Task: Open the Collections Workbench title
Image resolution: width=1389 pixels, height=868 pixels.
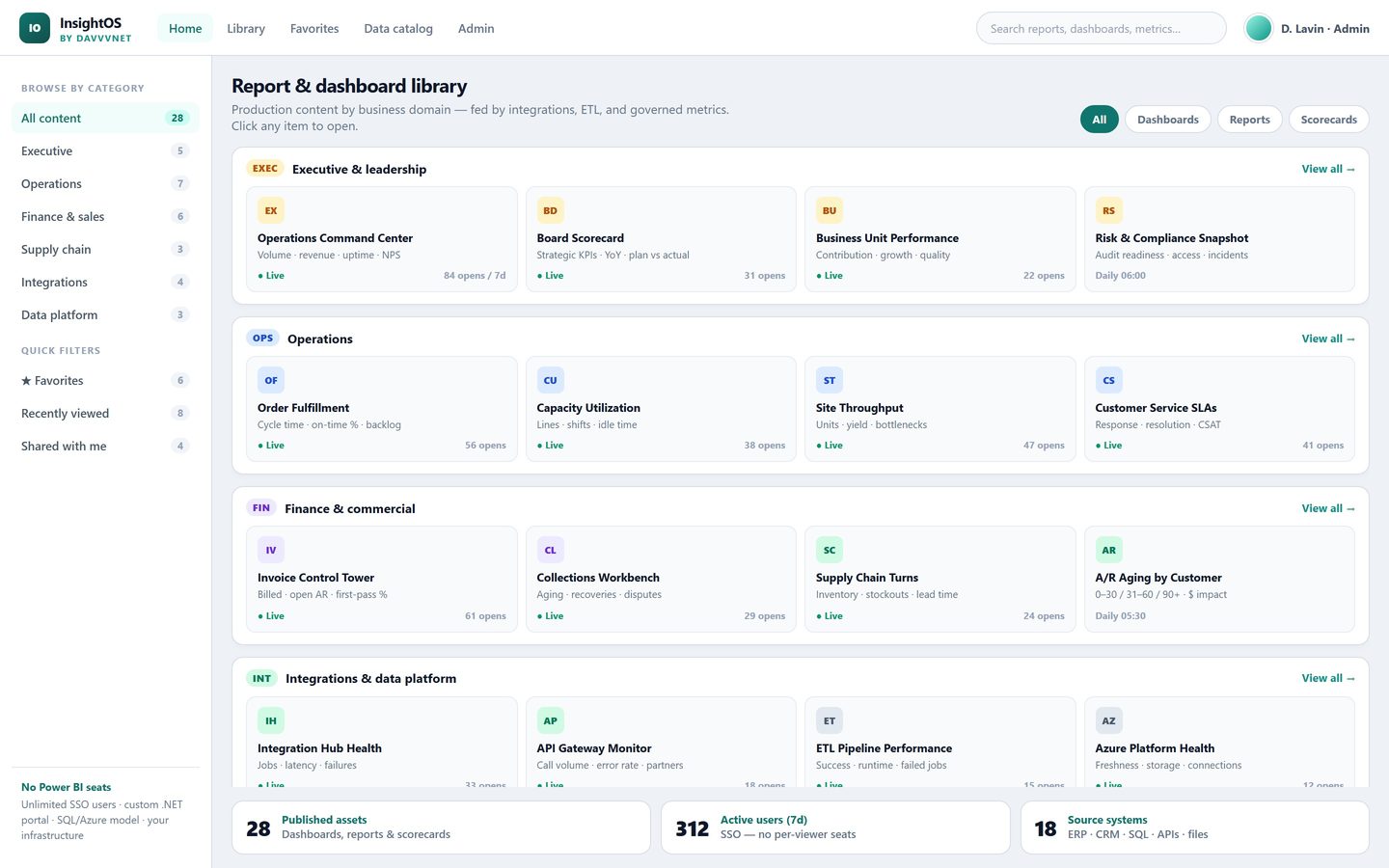Action: click(x=598, y=578)
